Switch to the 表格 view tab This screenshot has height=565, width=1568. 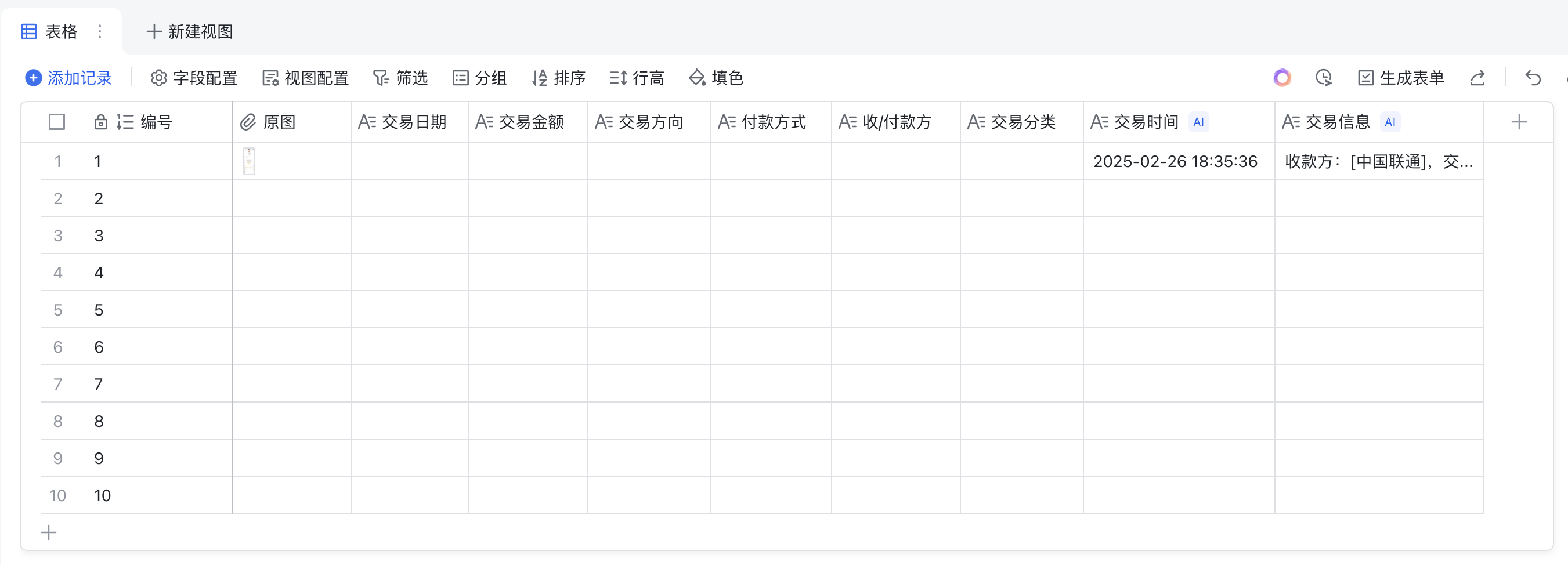tap(50, 31)
